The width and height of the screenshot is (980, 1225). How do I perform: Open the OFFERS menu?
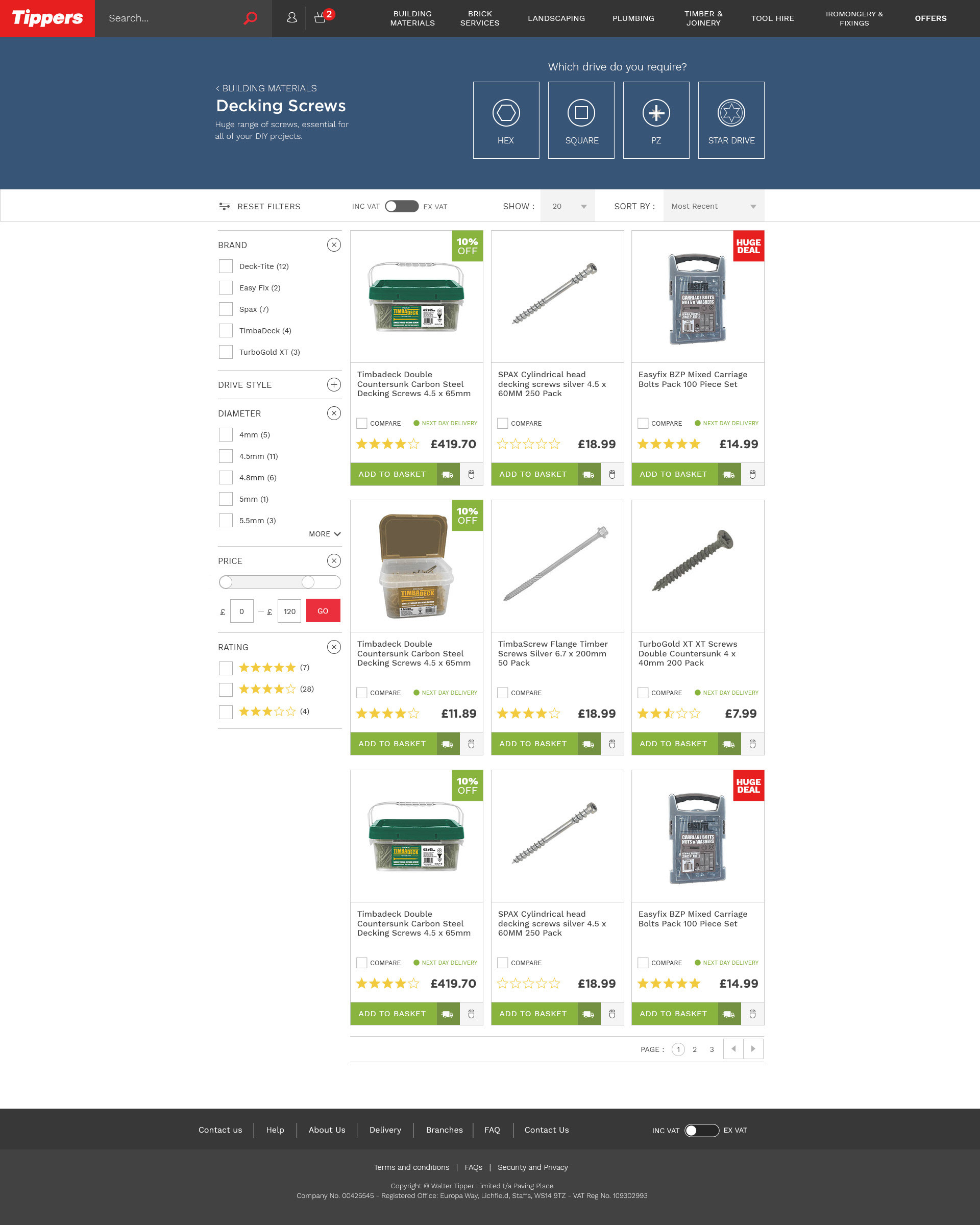[x=930, y=18]
